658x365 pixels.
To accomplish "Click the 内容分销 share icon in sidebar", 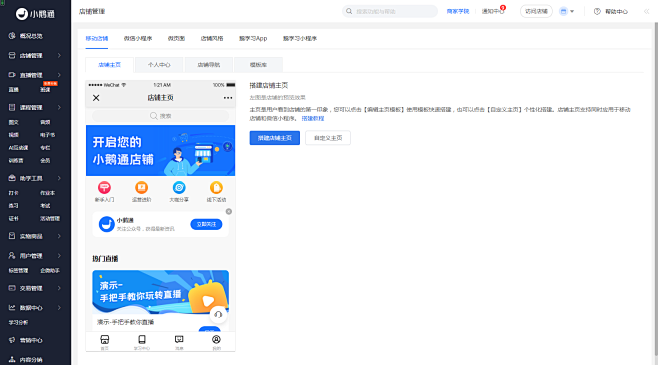I will click(x=12, y=360).
